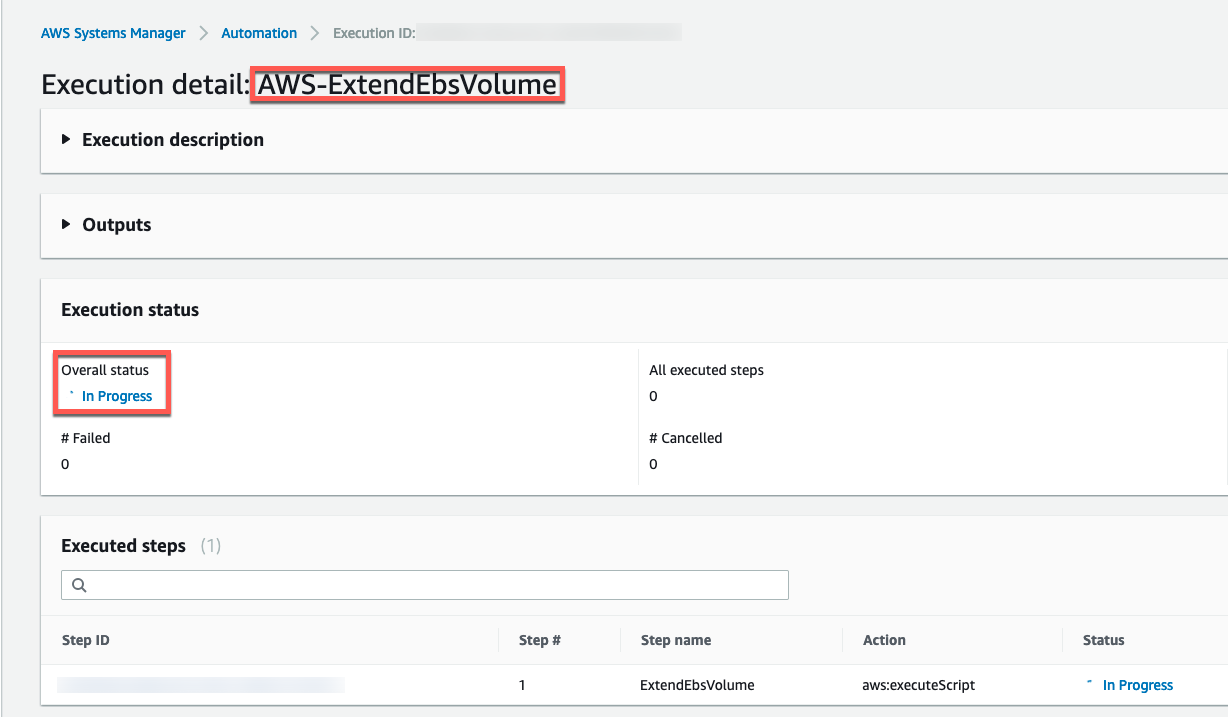Screen dimensions: 1228x721
Task: Click the Step ID column header
Action: (85, 640)
